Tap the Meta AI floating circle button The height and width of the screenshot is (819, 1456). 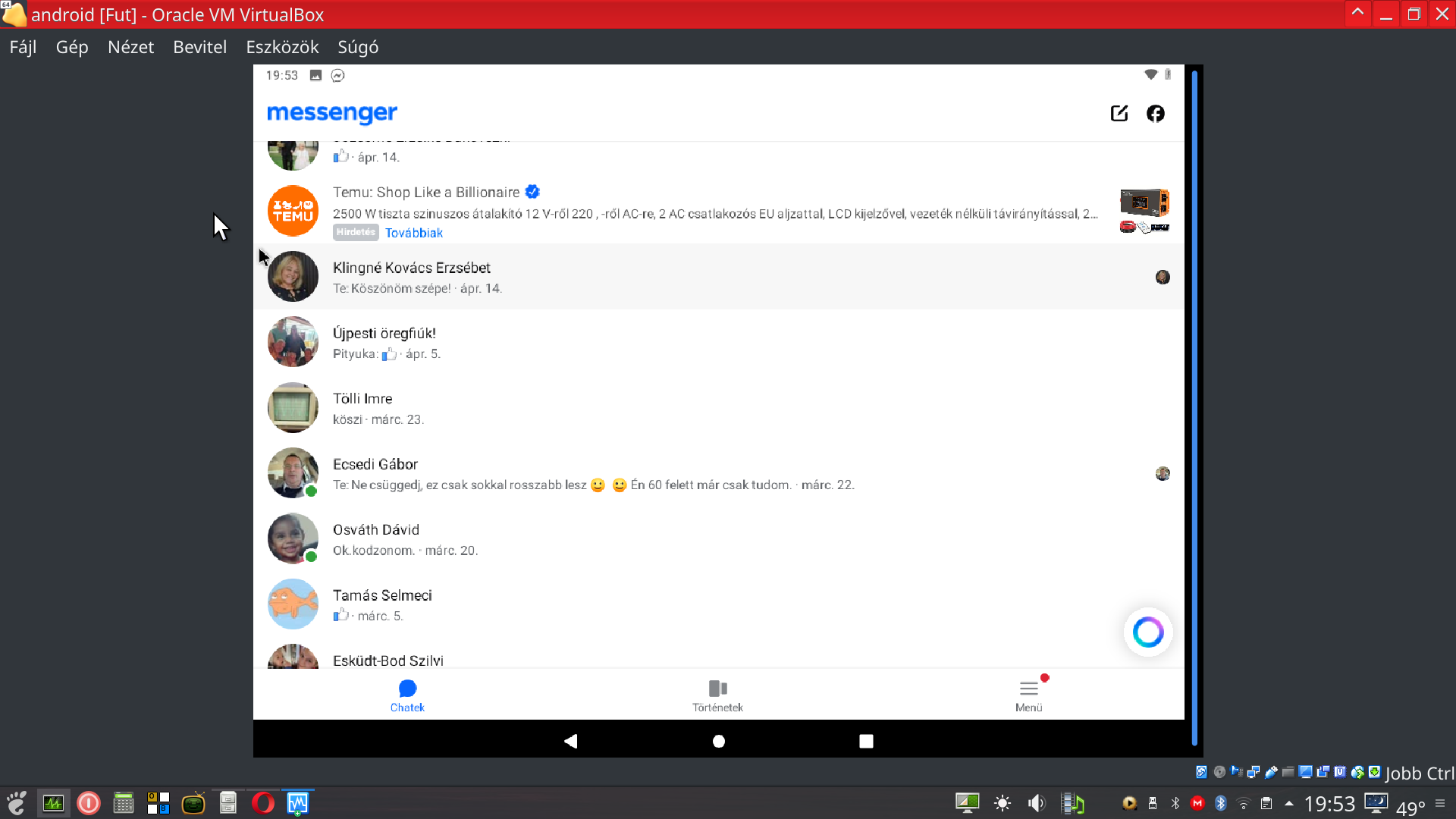tap(1148, 632)
